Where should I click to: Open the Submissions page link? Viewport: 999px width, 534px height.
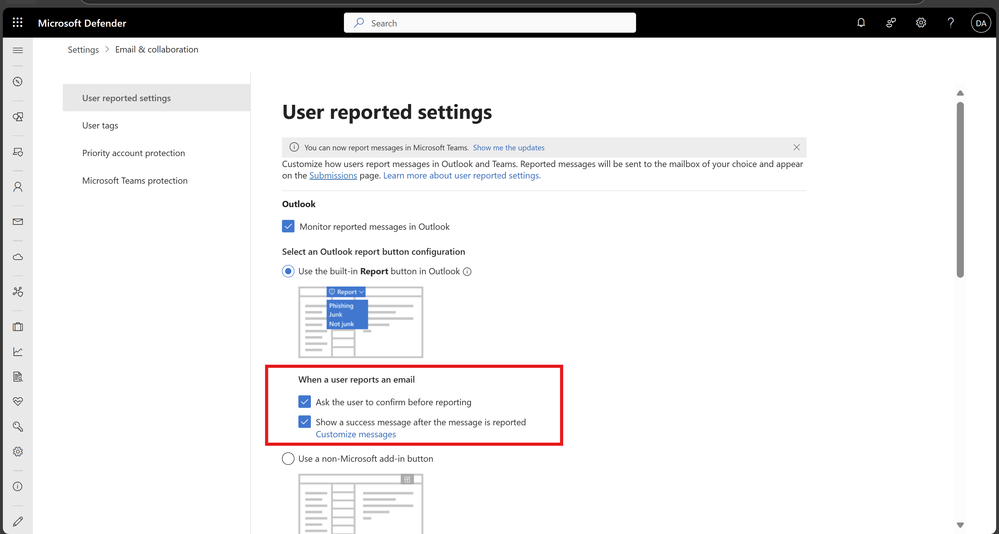333,175
